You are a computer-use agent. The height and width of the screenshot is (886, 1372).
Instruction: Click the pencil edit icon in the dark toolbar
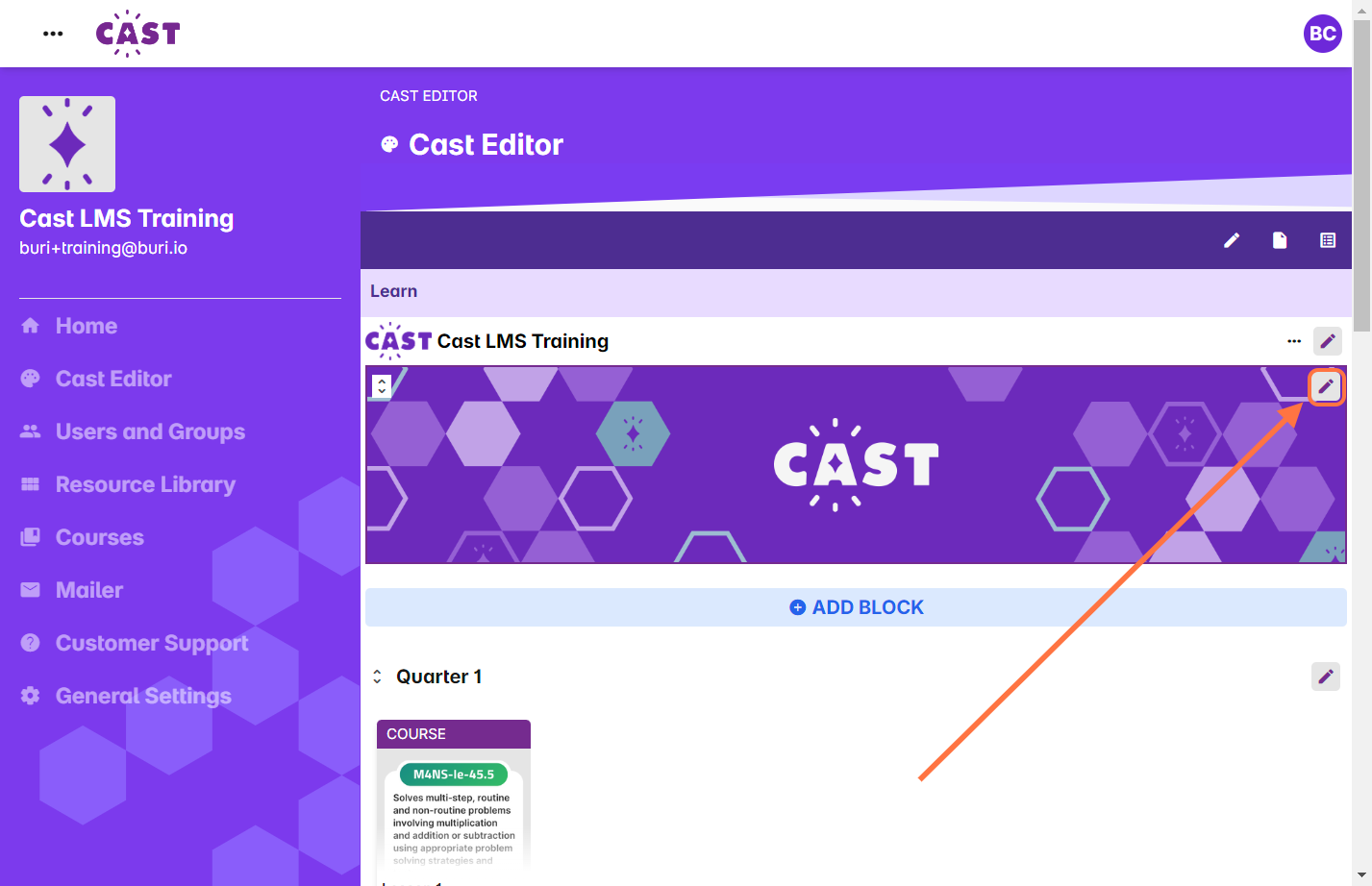(x=1232, y=240)
